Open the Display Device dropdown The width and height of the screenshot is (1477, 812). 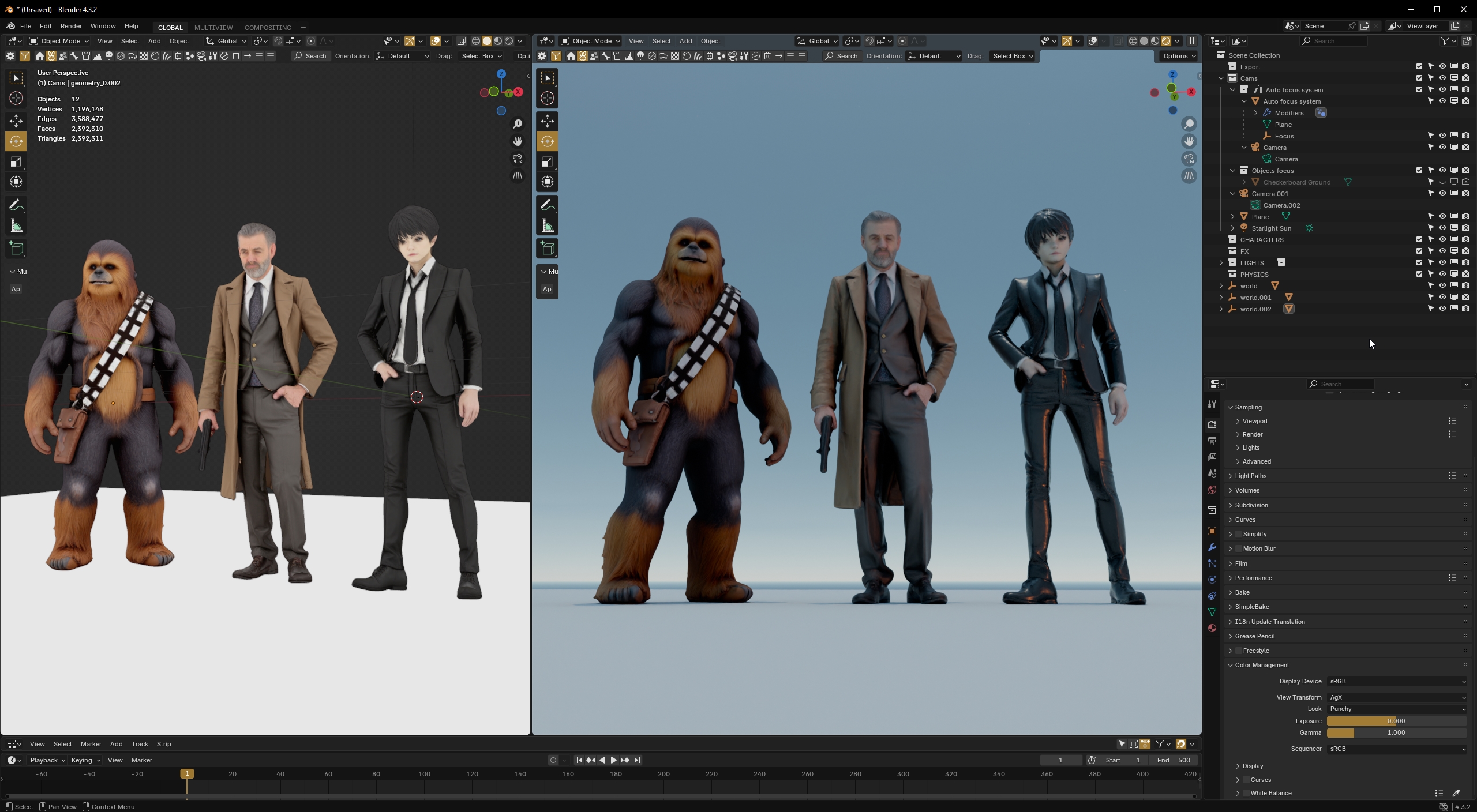[x=1397, y=682]
